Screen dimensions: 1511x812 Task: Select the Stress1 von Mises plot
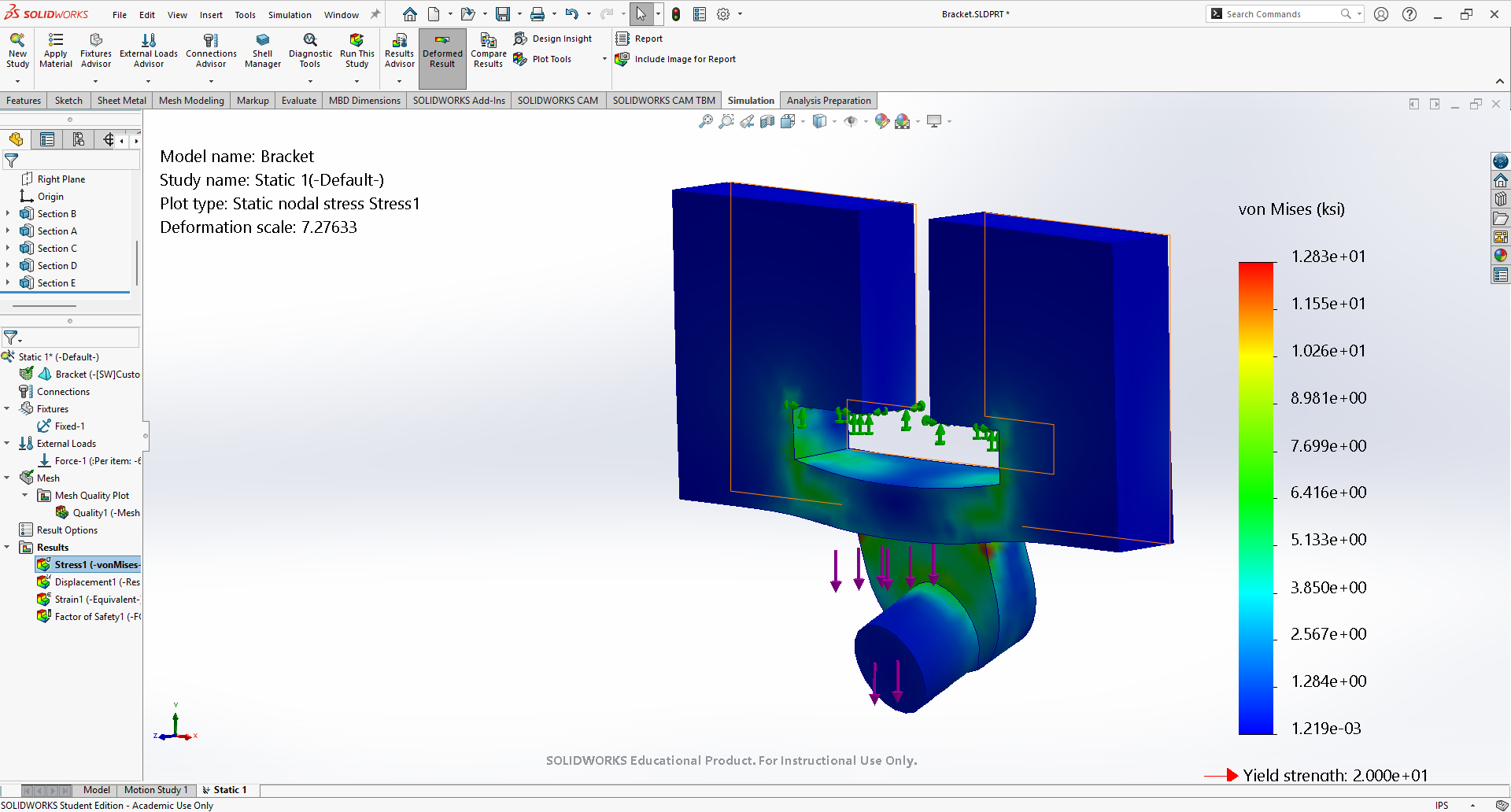[88, 564]
